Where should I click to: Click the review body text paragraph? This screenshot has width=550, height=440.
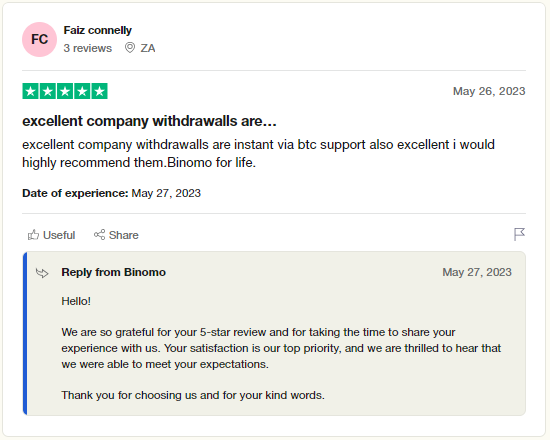[259, 153]
